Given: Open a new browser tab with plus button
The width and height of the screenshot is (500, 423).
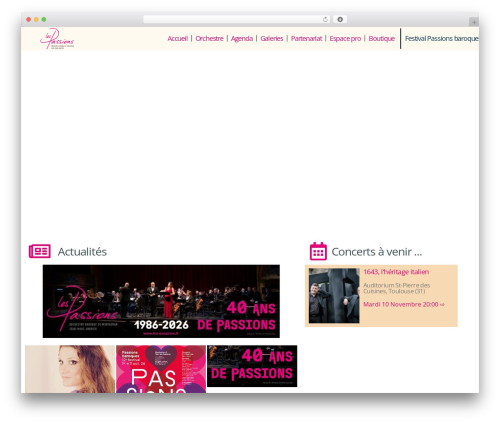Looking at the screenshot, I should (474, 22).
